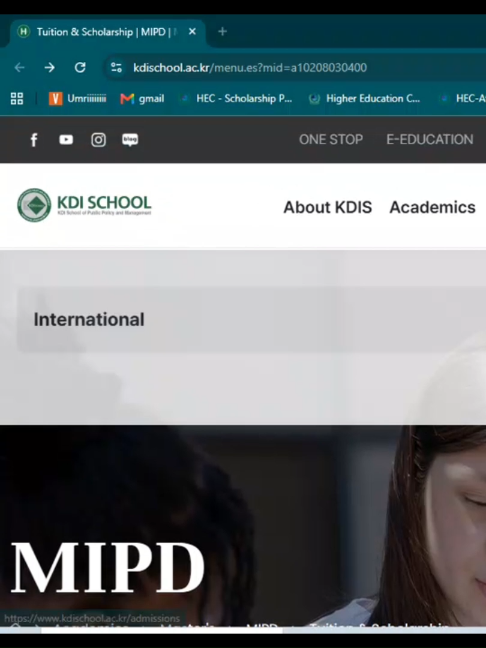Click the KDI SCHOOL logo
The image size is (486, 648).
click(x=84, y=205)
